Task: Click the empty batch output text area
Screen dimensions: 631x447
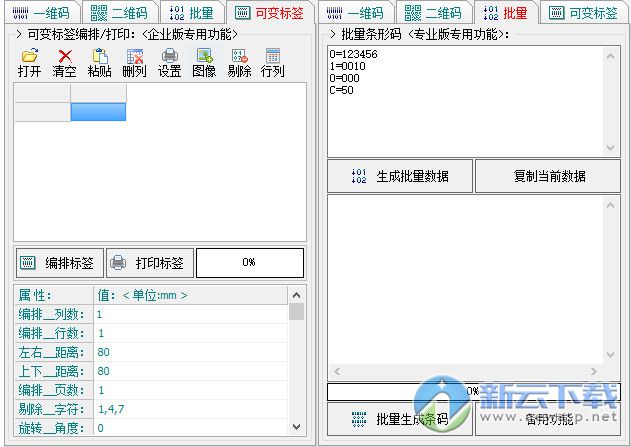Action: coord(466,280)
